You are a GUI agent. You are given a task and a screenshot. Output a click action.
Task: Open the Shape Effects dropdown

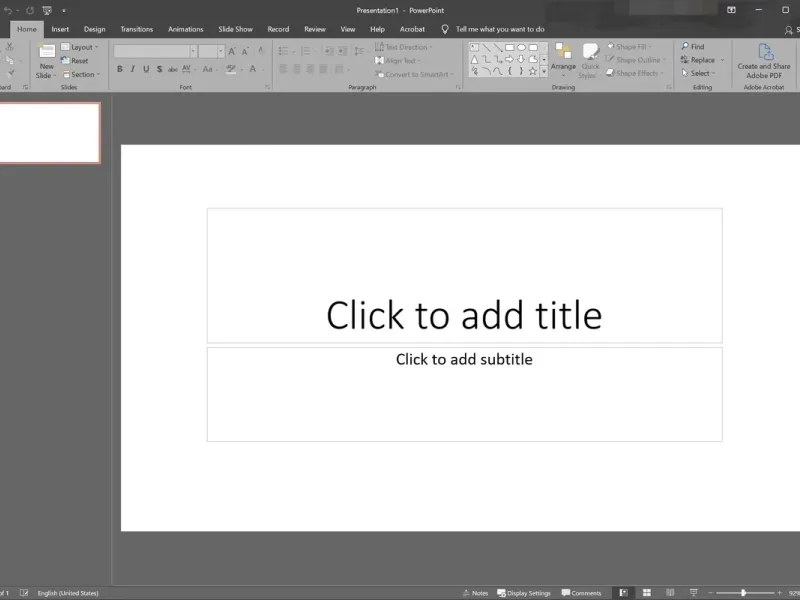(x=634, y=73)
